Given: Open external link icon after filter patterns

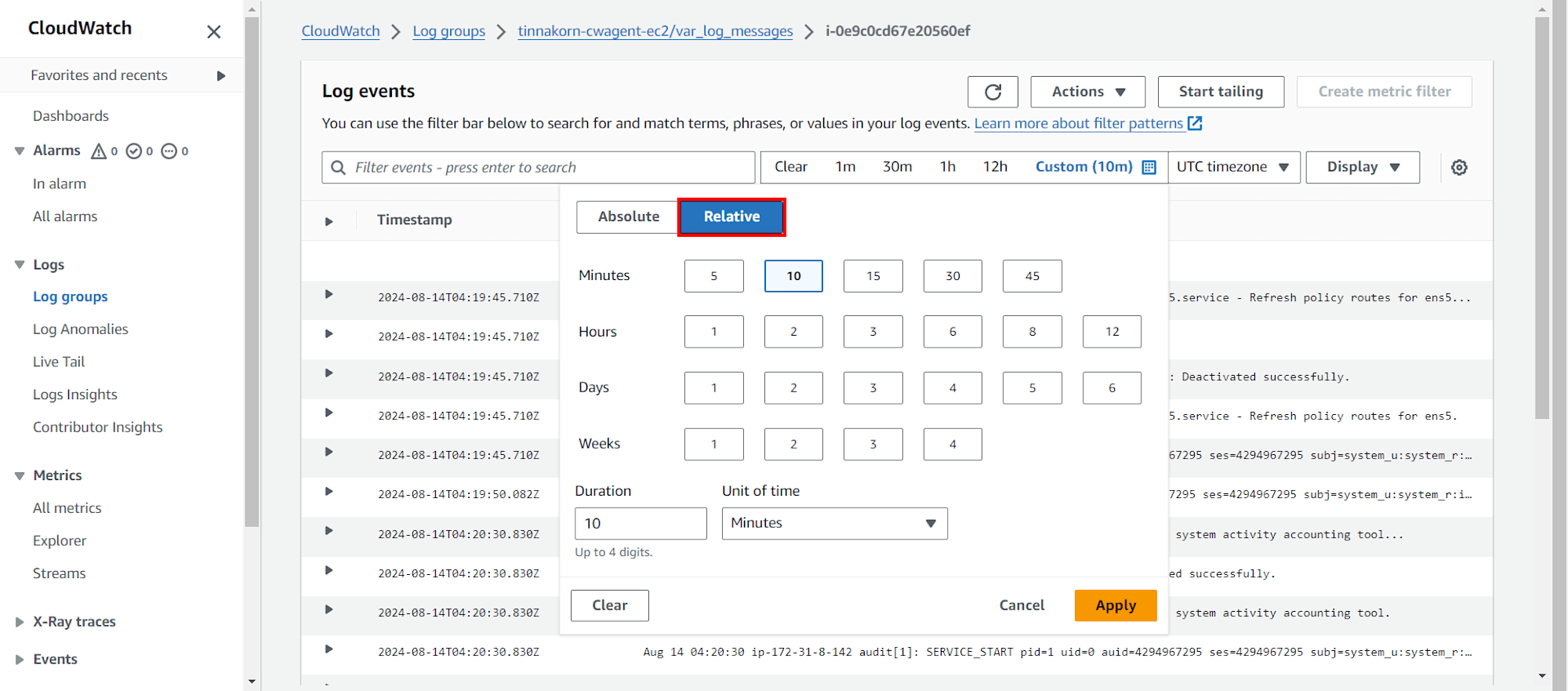Looking at the screenshot, I should (1195, 123).
